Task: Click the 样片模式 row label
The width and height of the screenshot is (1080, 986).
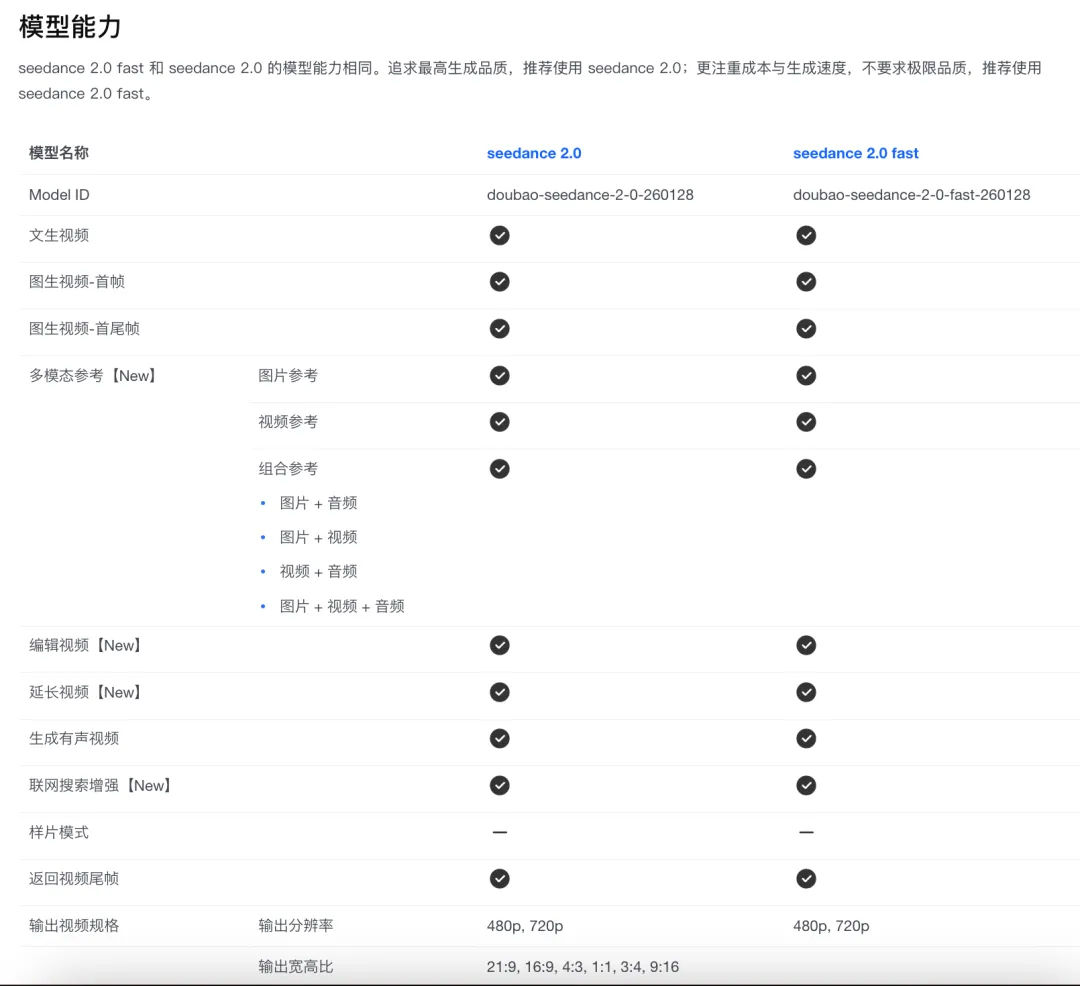Action: point(59,832)
